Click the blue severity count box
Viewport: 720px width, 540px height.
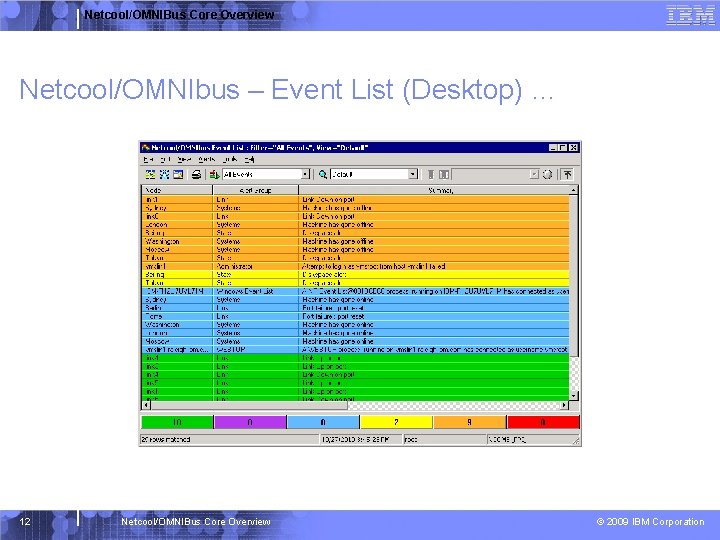pos(323,422)
